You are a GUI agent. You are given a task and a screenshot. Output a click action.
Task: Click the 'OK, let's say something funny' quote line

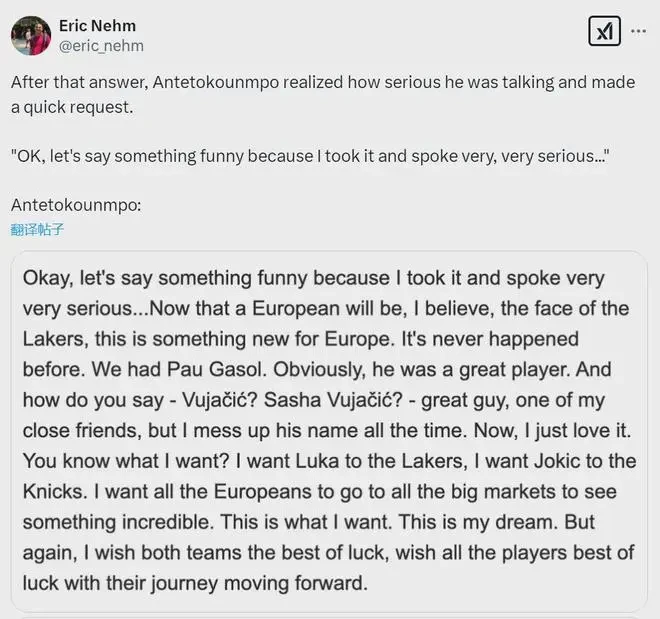(310, 156)
